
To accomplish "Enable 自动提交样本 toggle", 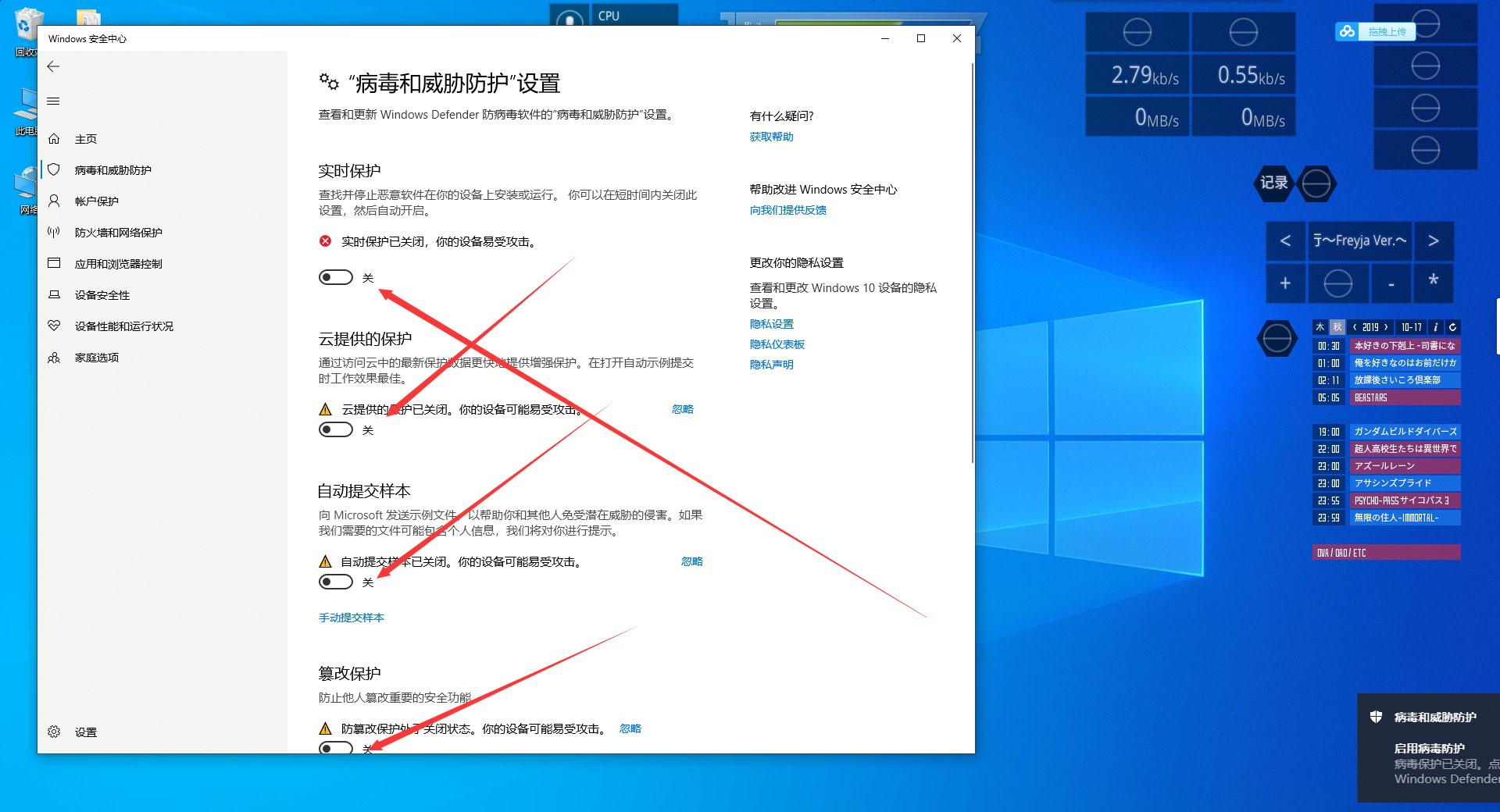I will (336, 582).
